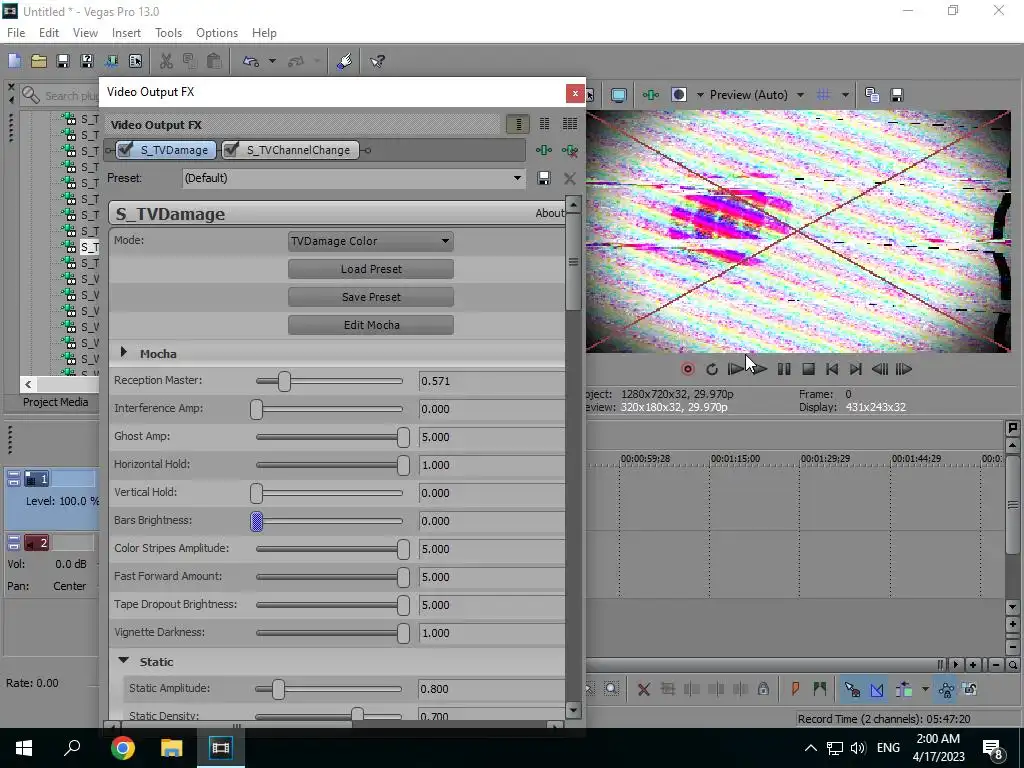Open the Preview (Auto) quality dropdown
1024x768 pixels.
[x=800, y=95]
